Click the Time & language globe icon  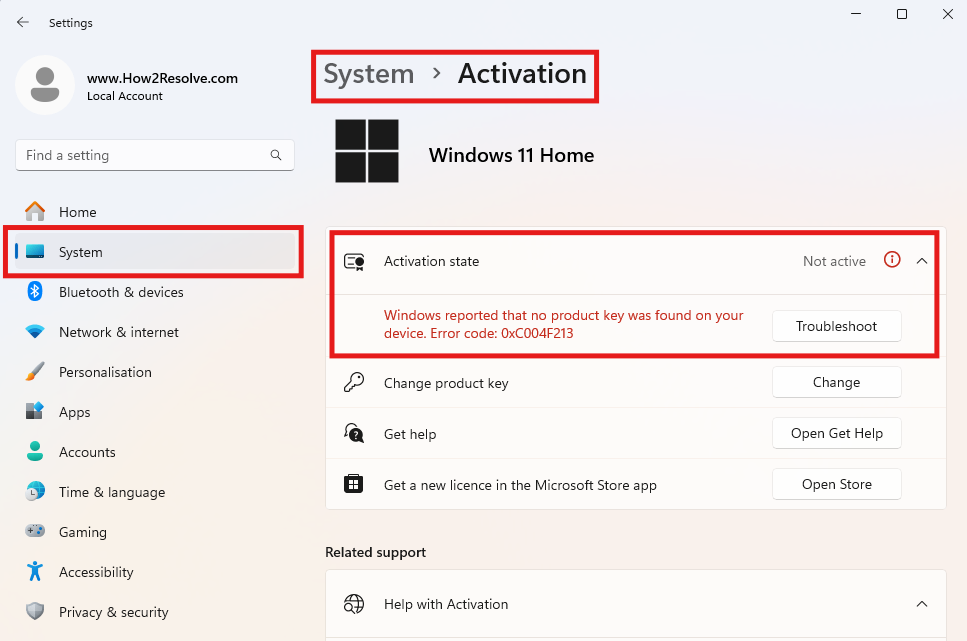pos(35,491)
